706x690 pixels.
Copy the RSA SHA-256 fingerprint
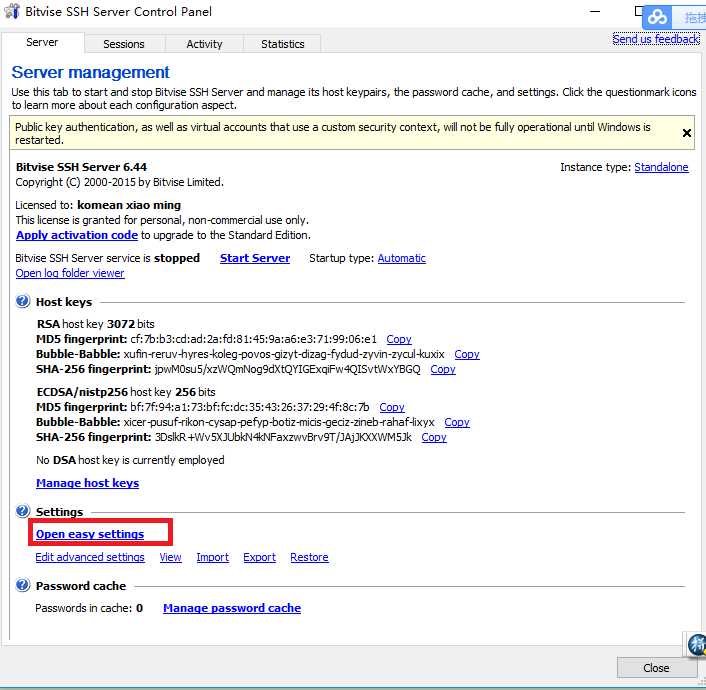(443, 369)
